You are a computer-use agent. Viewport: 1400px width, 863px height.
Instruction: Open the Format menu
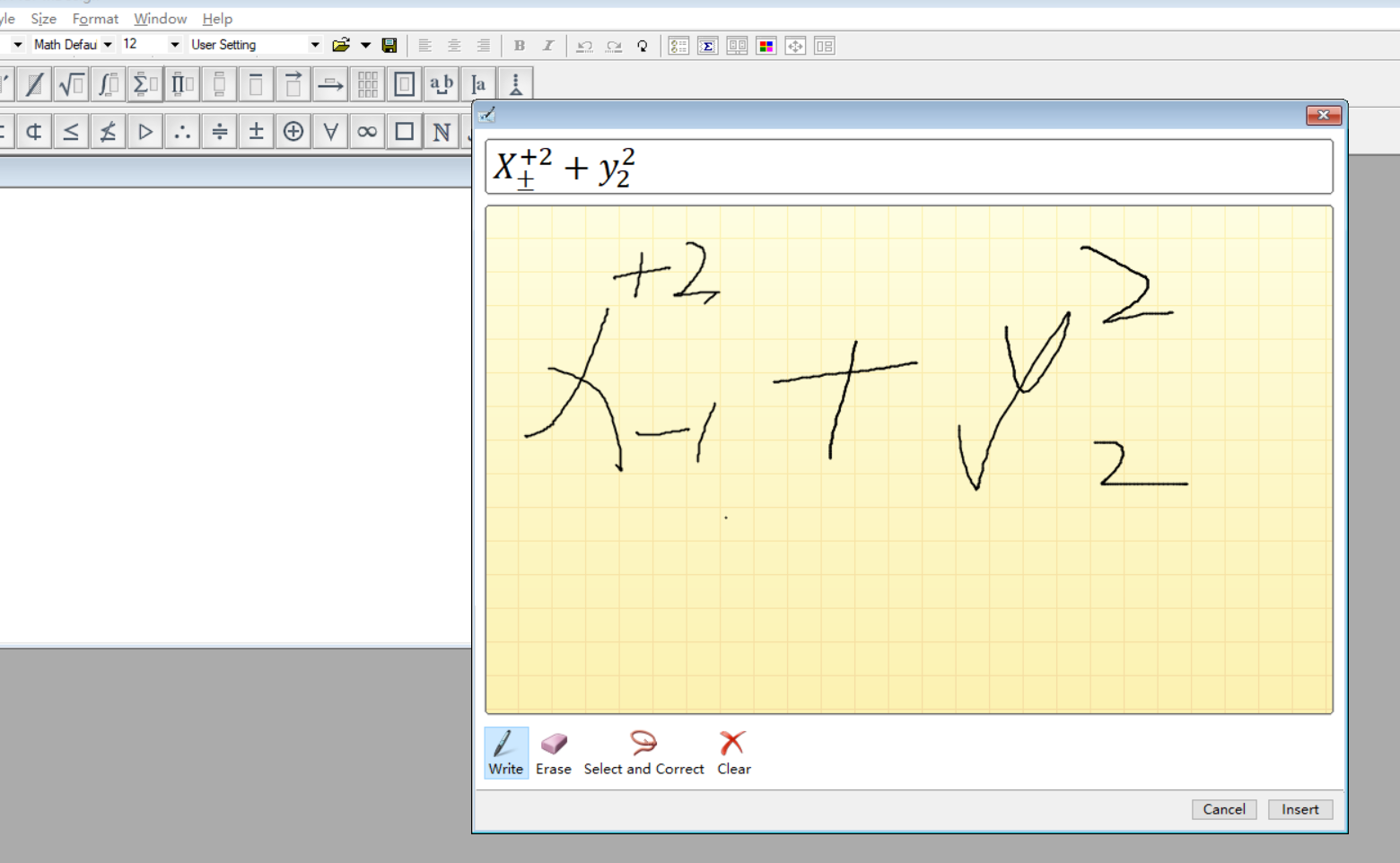pos(95,18)
